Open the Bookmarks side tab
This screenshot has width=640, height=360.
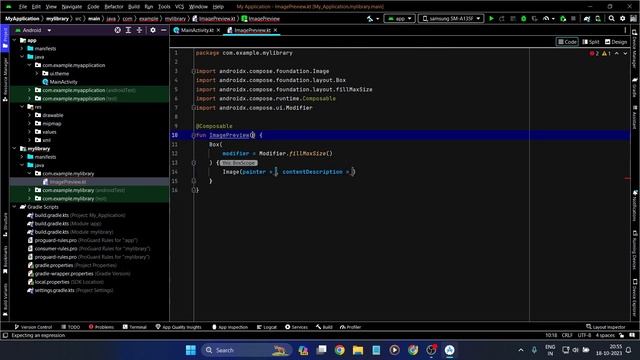[x=5, y=260]
